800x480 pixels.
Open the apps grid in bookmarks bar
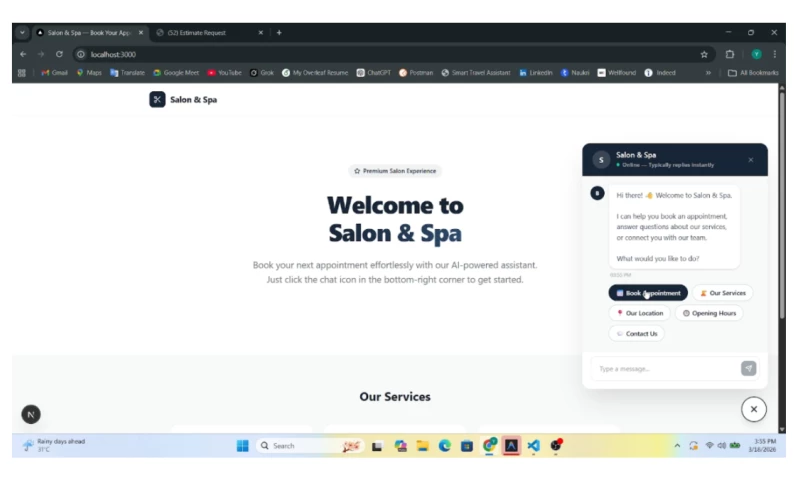[x=21, y=73]
